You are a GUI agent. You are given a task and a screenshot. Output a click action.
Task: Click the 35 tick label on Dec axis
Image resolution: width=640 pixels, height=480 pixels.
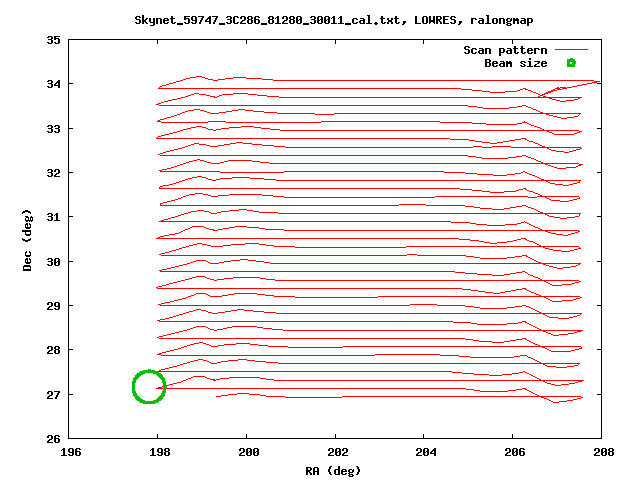tap(53, 40)
